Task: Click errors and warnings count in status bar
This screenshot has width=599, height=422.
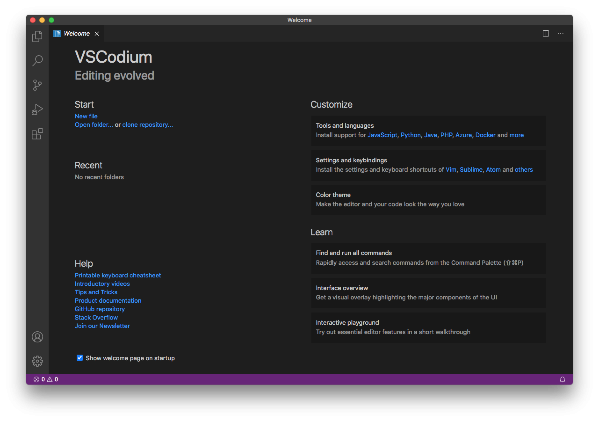Action: point(46,379)
